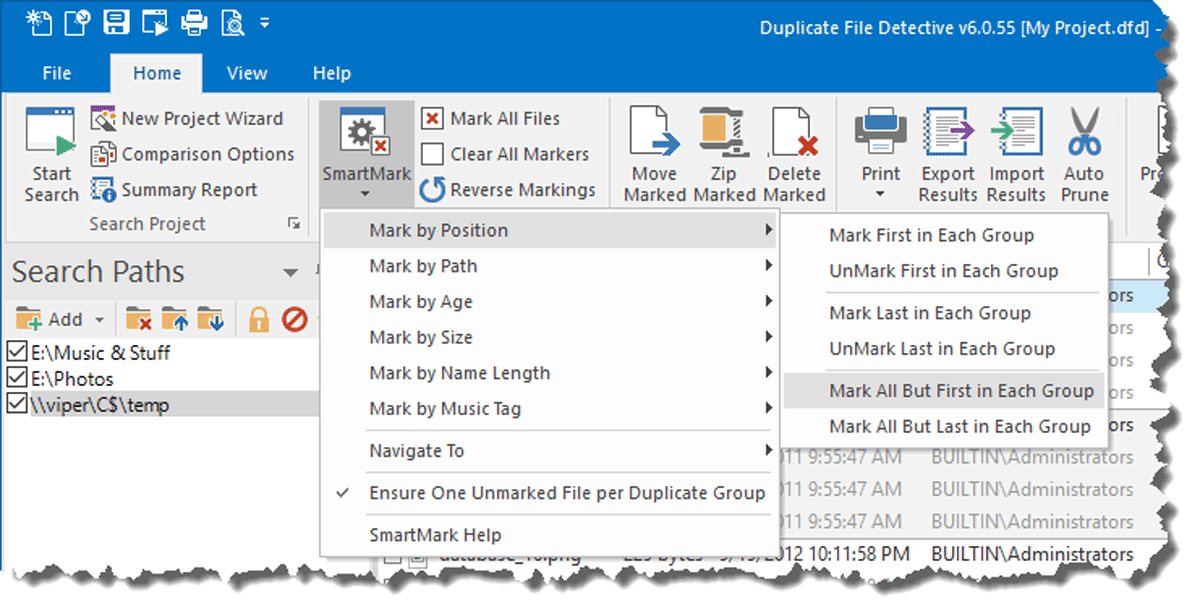Click Mark All Files
This screenshot has height=611, width=1200.
click(x=490, y=119)
